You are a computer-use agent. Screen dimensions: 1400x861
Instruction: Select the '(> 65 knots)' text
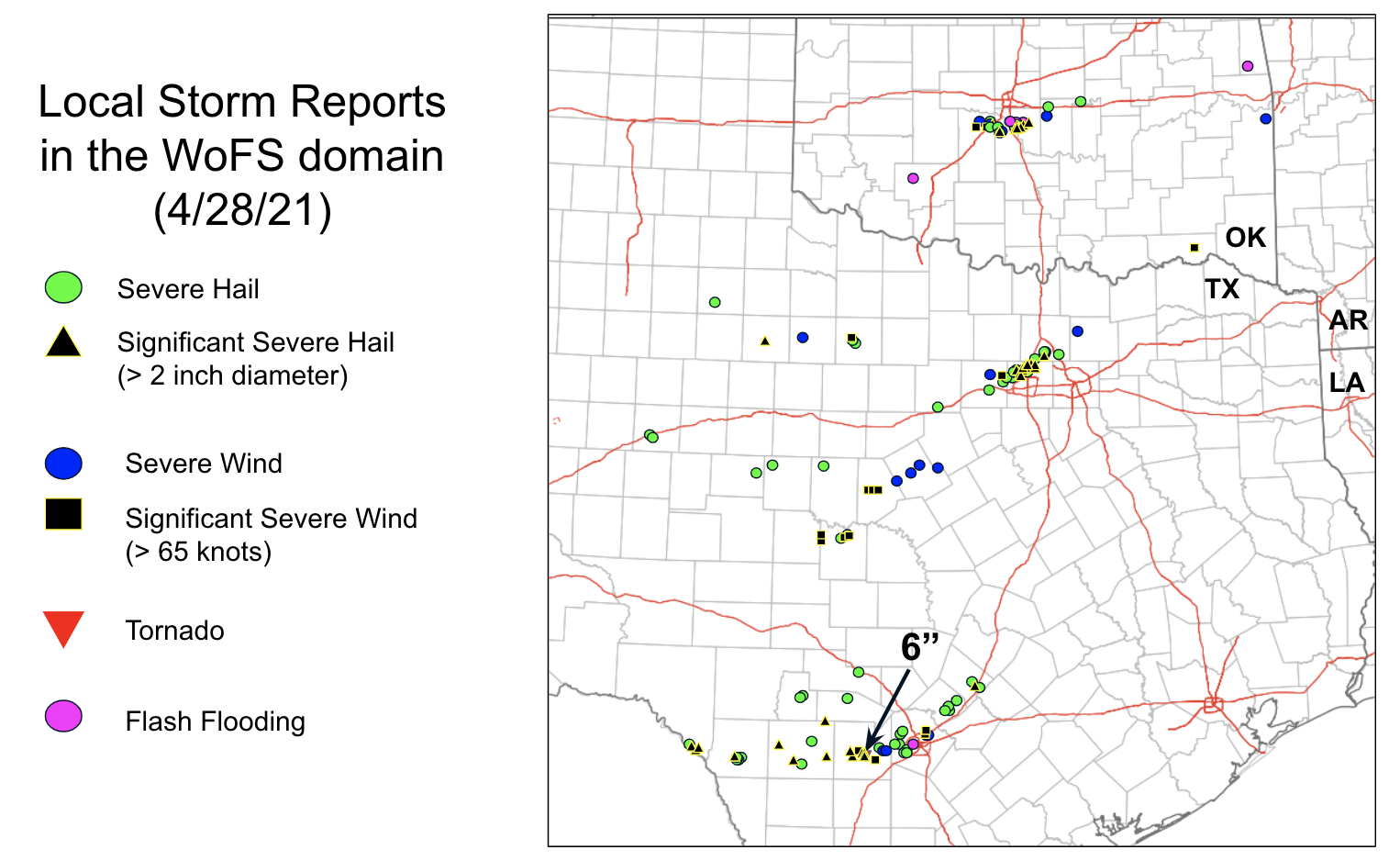coord(199,552)
